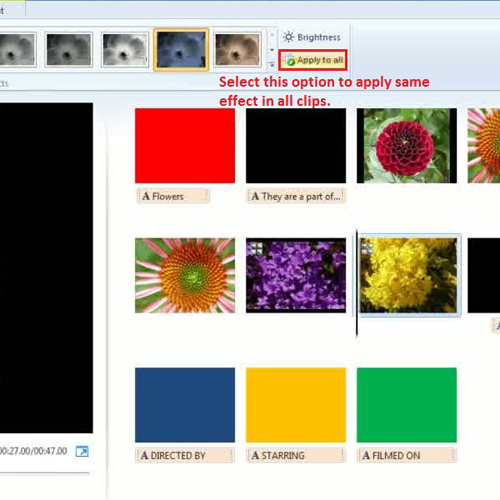Select the blue-tinted cyan tone effect thumbnail
500x500 pixels.
click(x=181, y=50)
